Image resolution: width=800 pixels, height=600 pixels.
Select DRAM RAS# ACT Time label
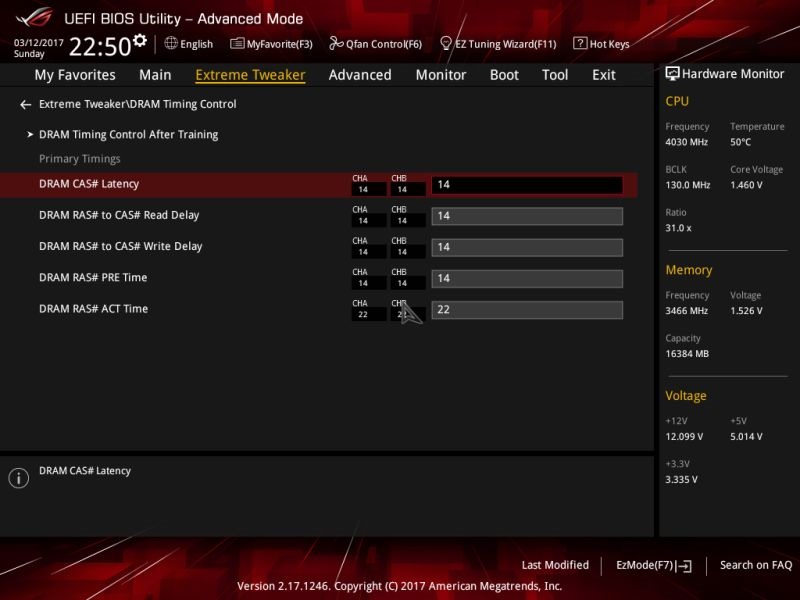[x=93, y=309]
